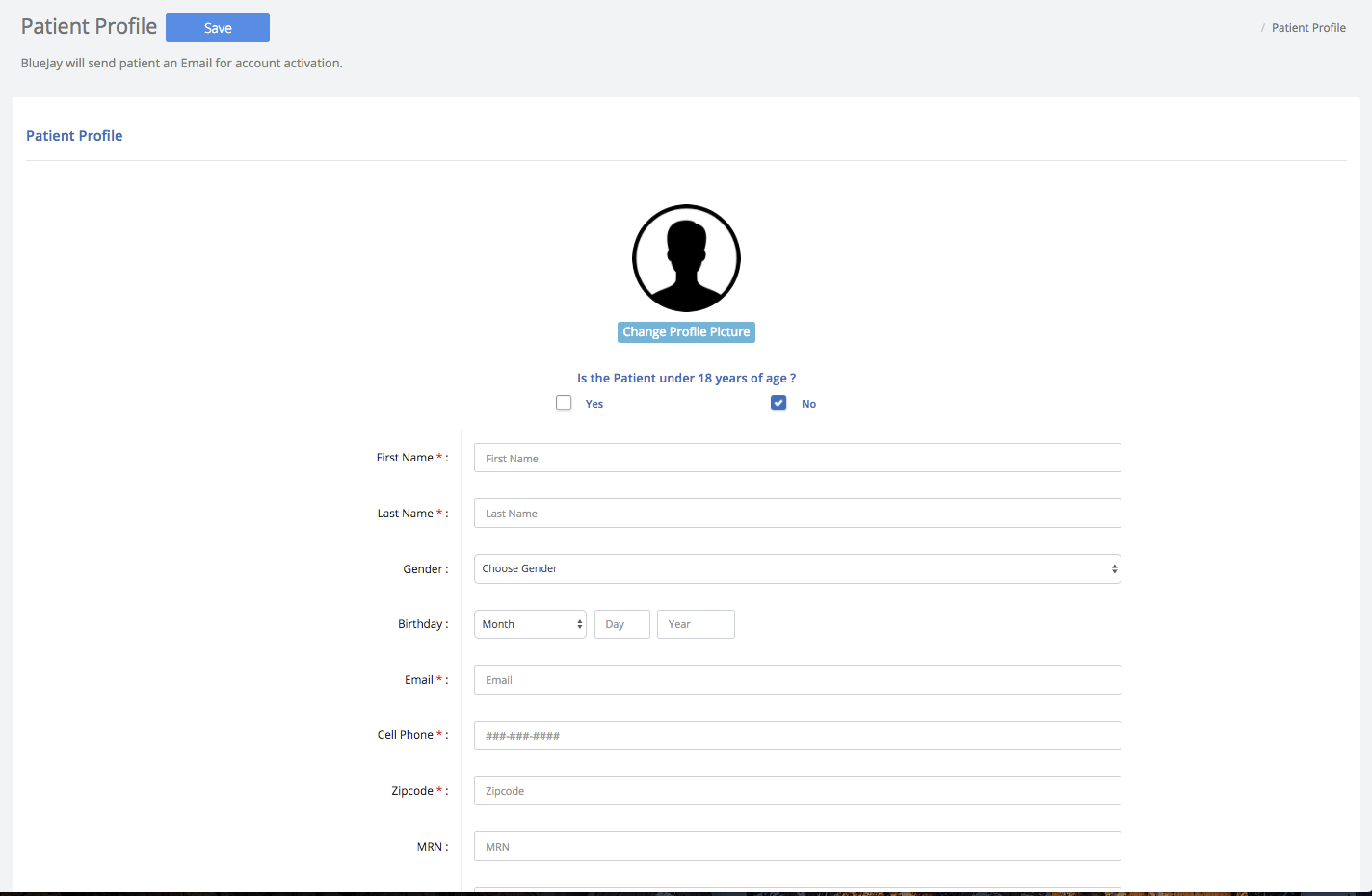Click the Yes label text

click(x=594, y=404)
